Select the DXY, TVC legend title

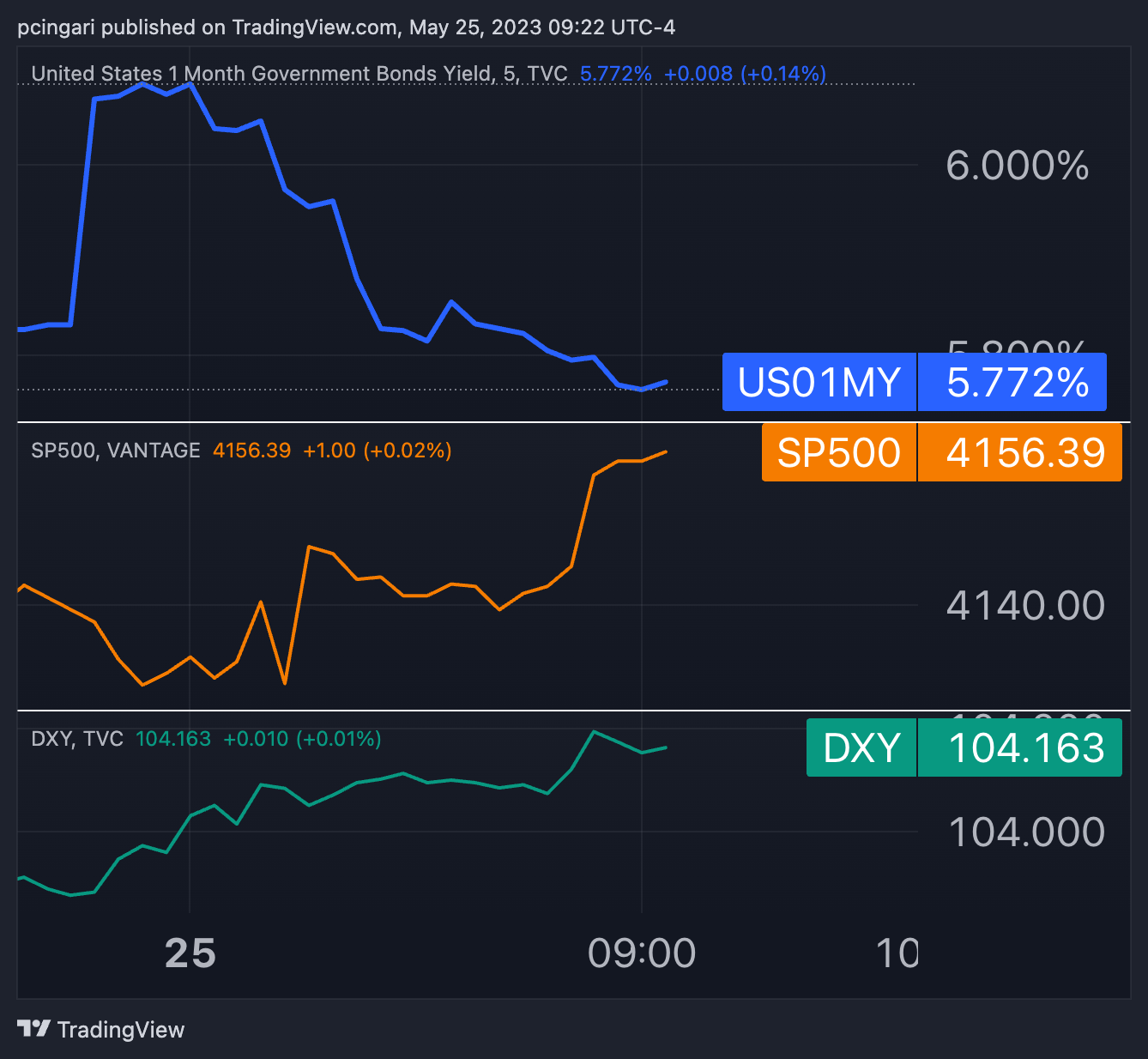pos(77,739)
